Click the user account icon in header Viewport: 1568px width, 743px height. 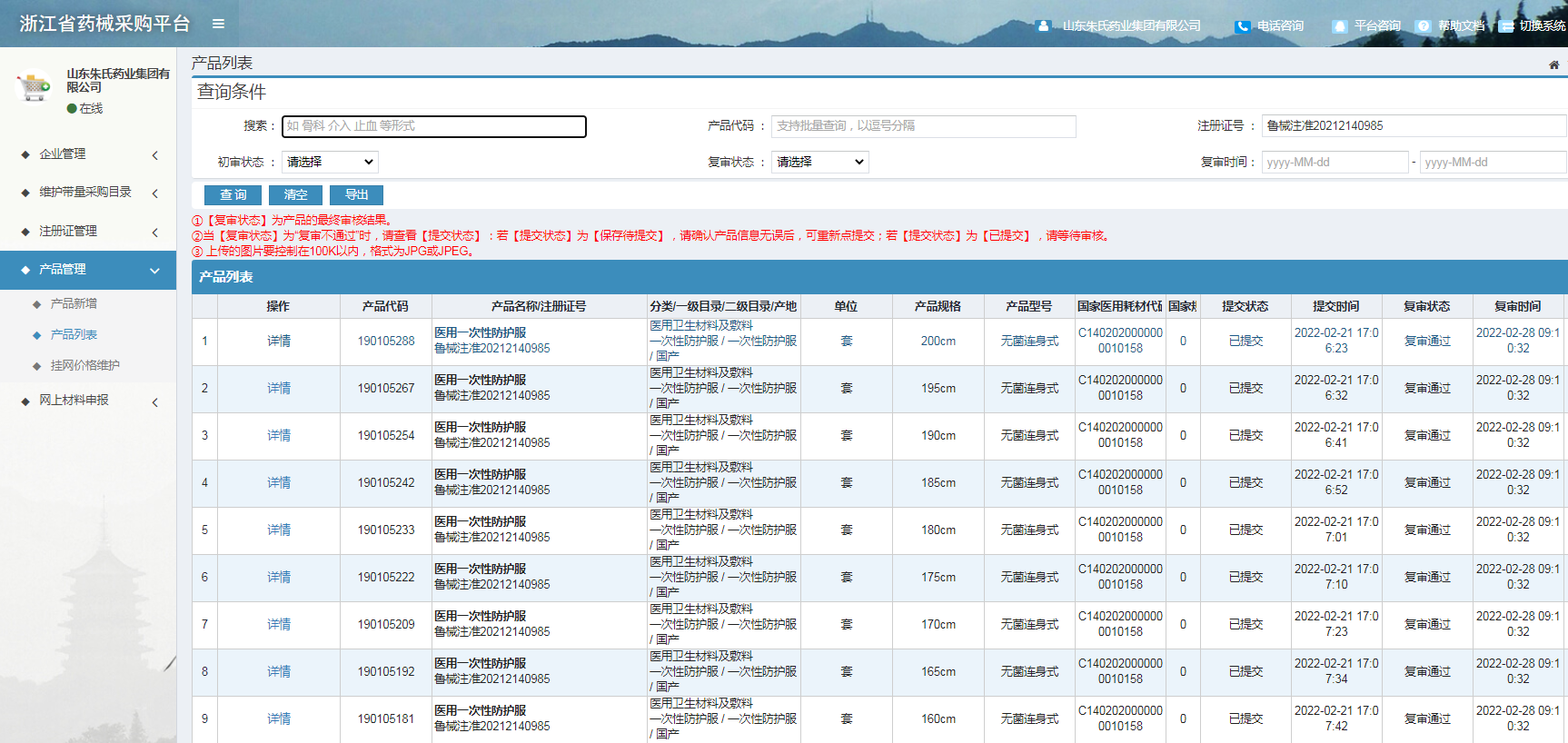pyautogui.click(x=1043, y=26)
